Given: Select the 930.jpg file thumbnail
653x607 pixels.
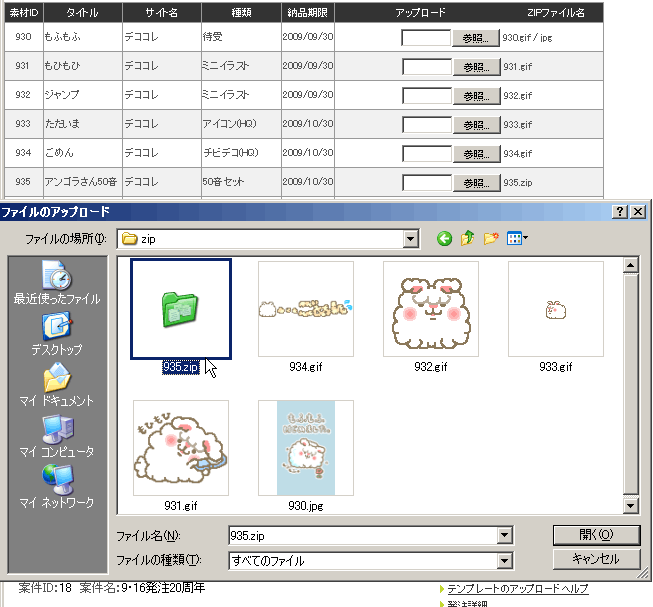Looking at the screenshot, I should pos(305,448).
